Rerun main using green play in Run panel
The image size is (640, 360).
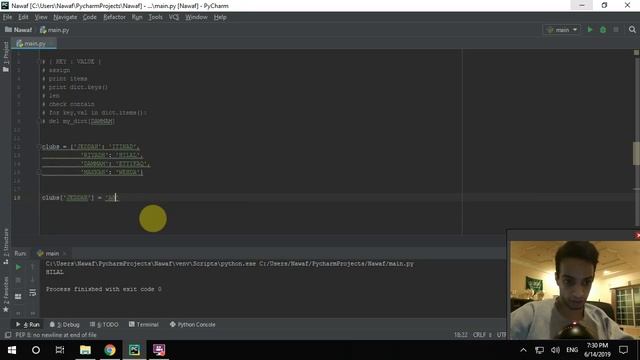(18, 267)
